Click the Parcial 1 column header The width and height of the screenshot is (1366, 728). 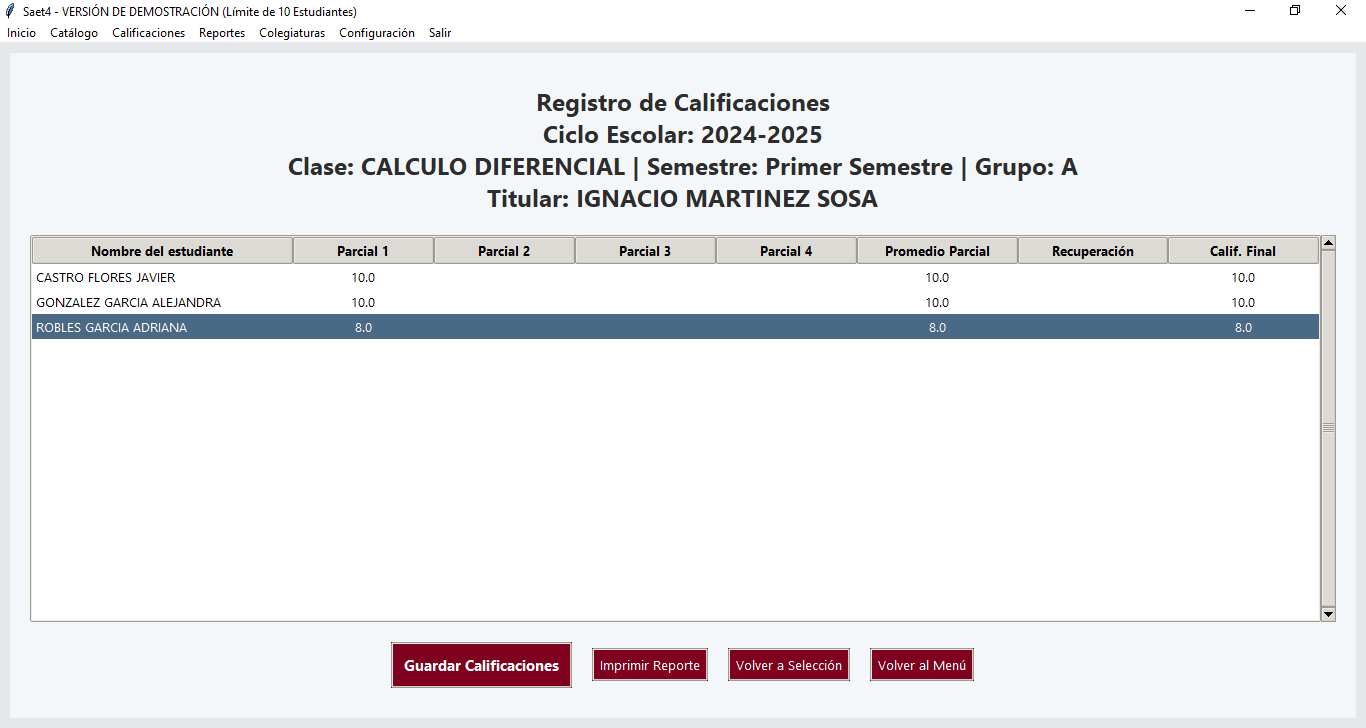[x=363, y=251]
